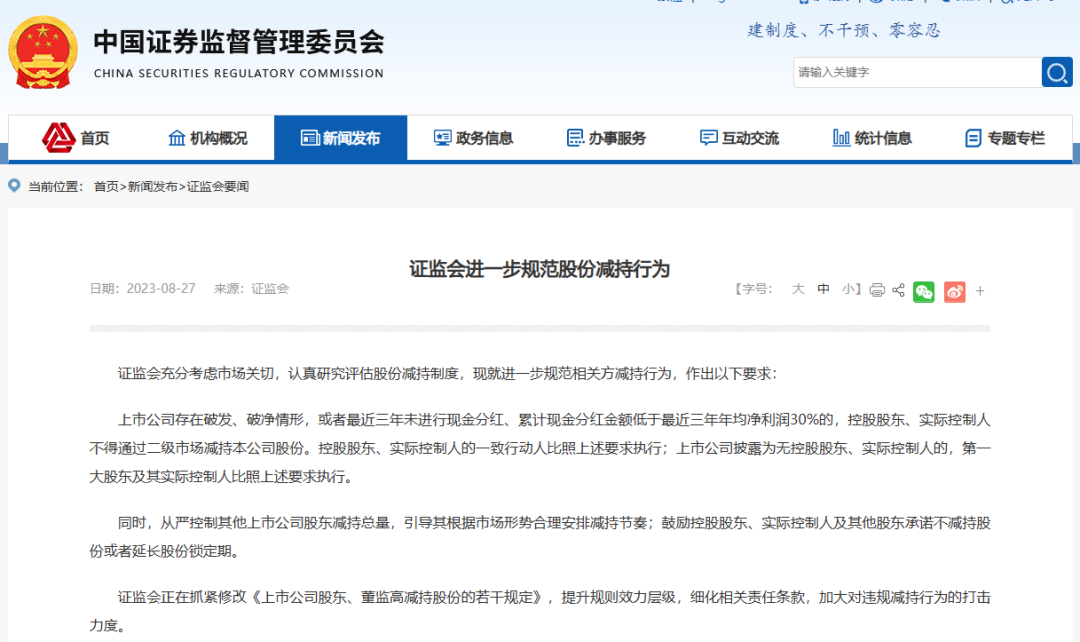This screenshot has width=1080, height=642.
Task: Click the paragraph starting 证监会正在抓紧修改
Action: (540, 611)
